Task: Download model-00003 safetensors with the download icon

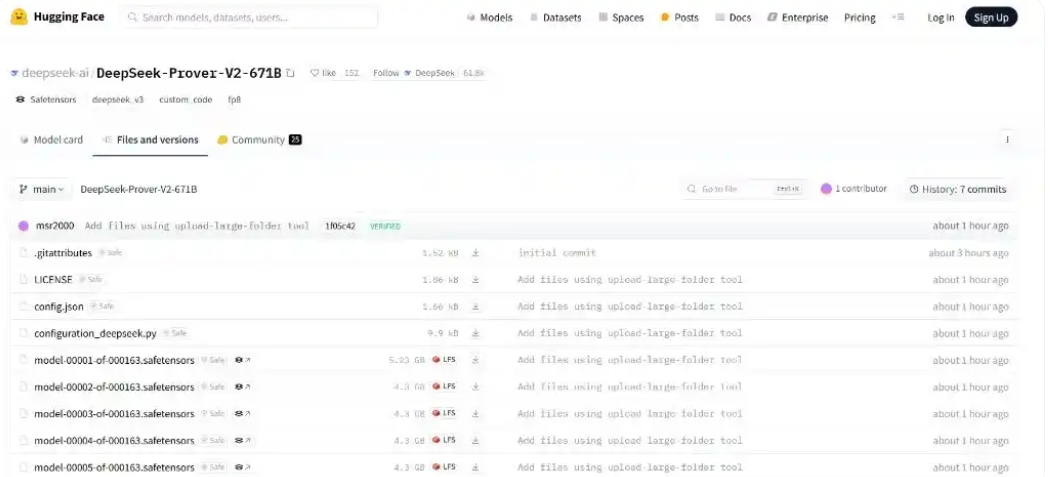Action: (x=475, y=413)
